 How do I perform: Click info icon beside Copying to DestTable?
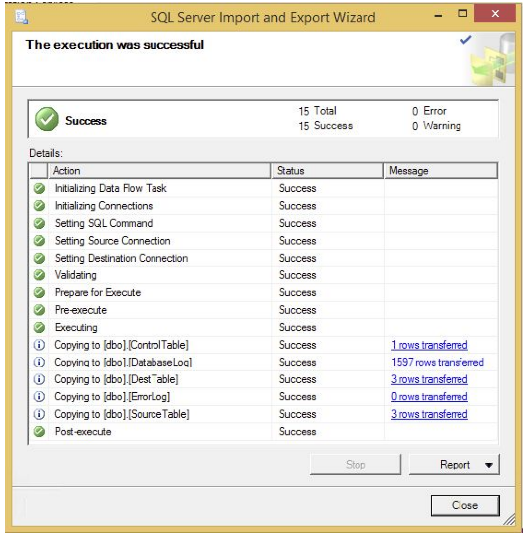(x=39, y=379)
